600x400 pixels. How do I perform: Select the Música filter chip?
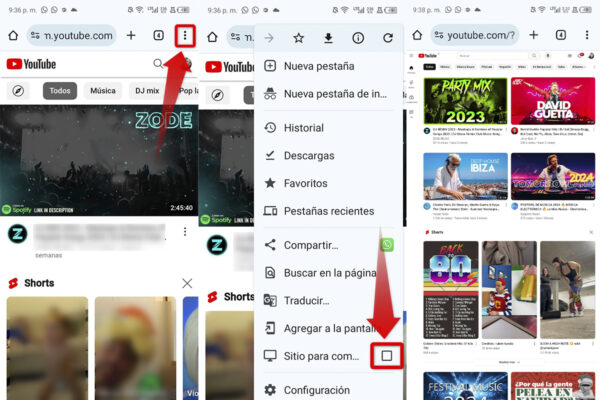(103, 91)
